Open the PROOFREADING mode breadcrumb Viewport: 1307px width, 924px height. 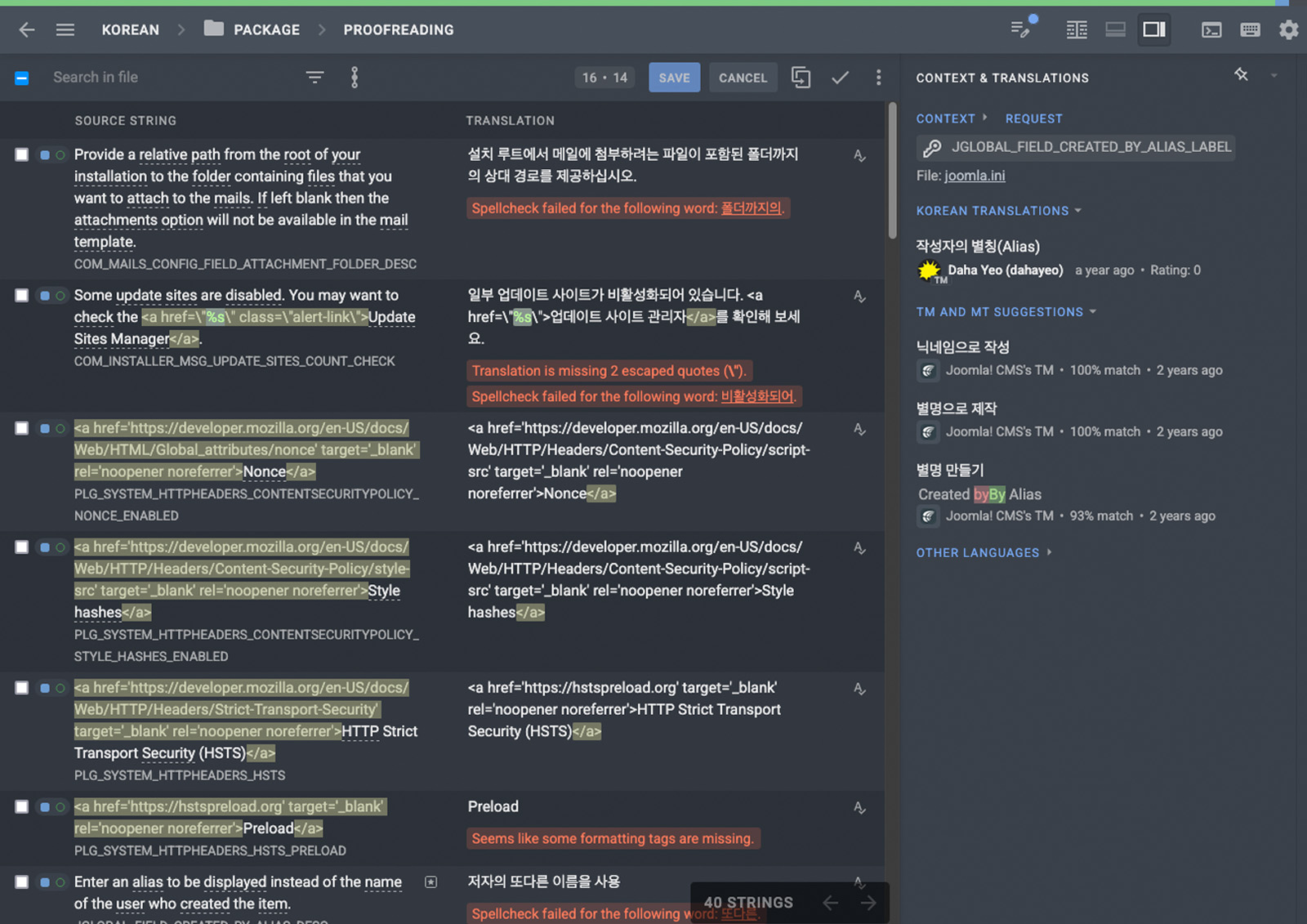pos(399,29)
